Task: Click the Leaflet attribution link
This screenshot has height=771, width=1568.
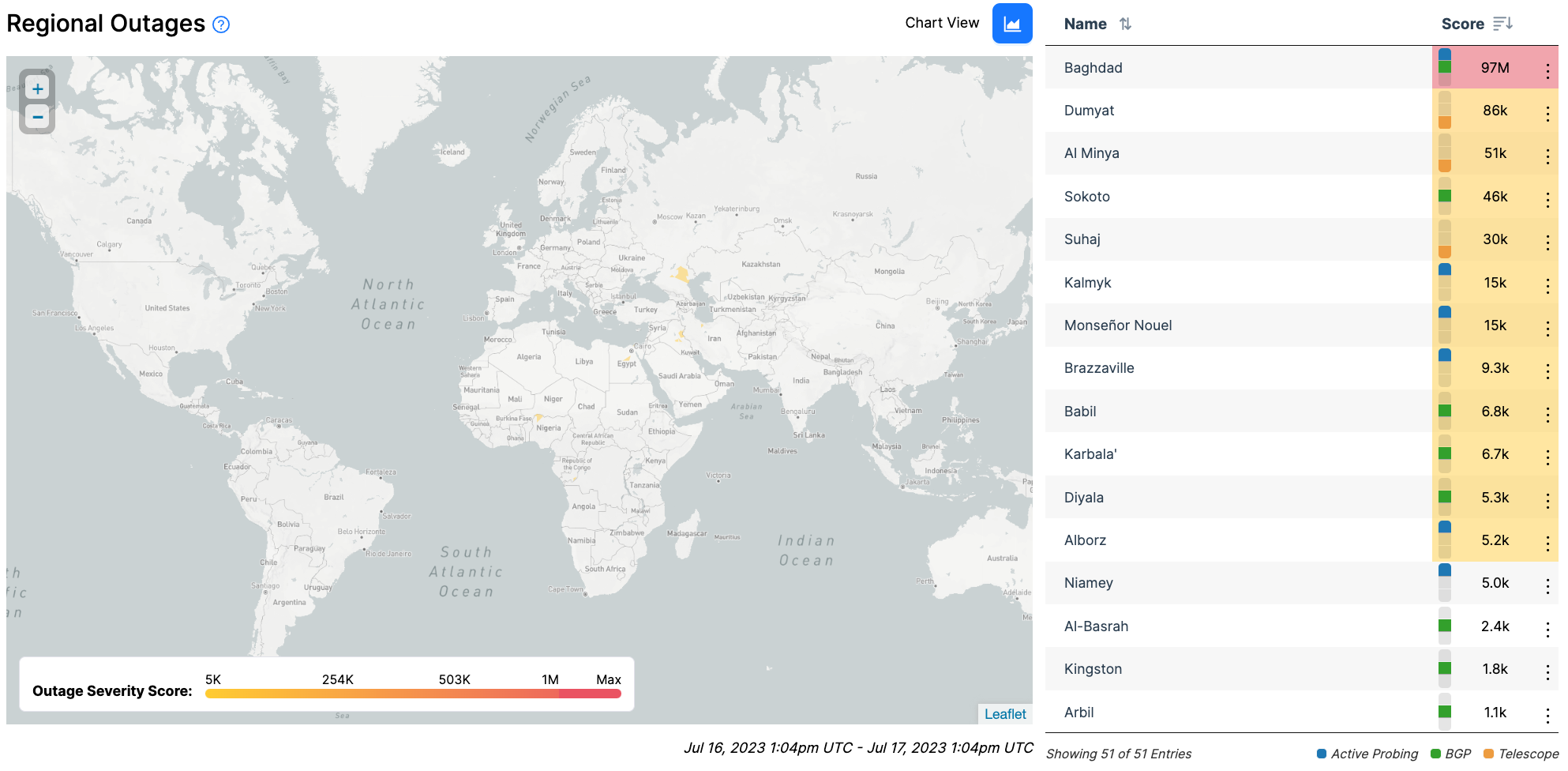Action: tap(1004, 714)
